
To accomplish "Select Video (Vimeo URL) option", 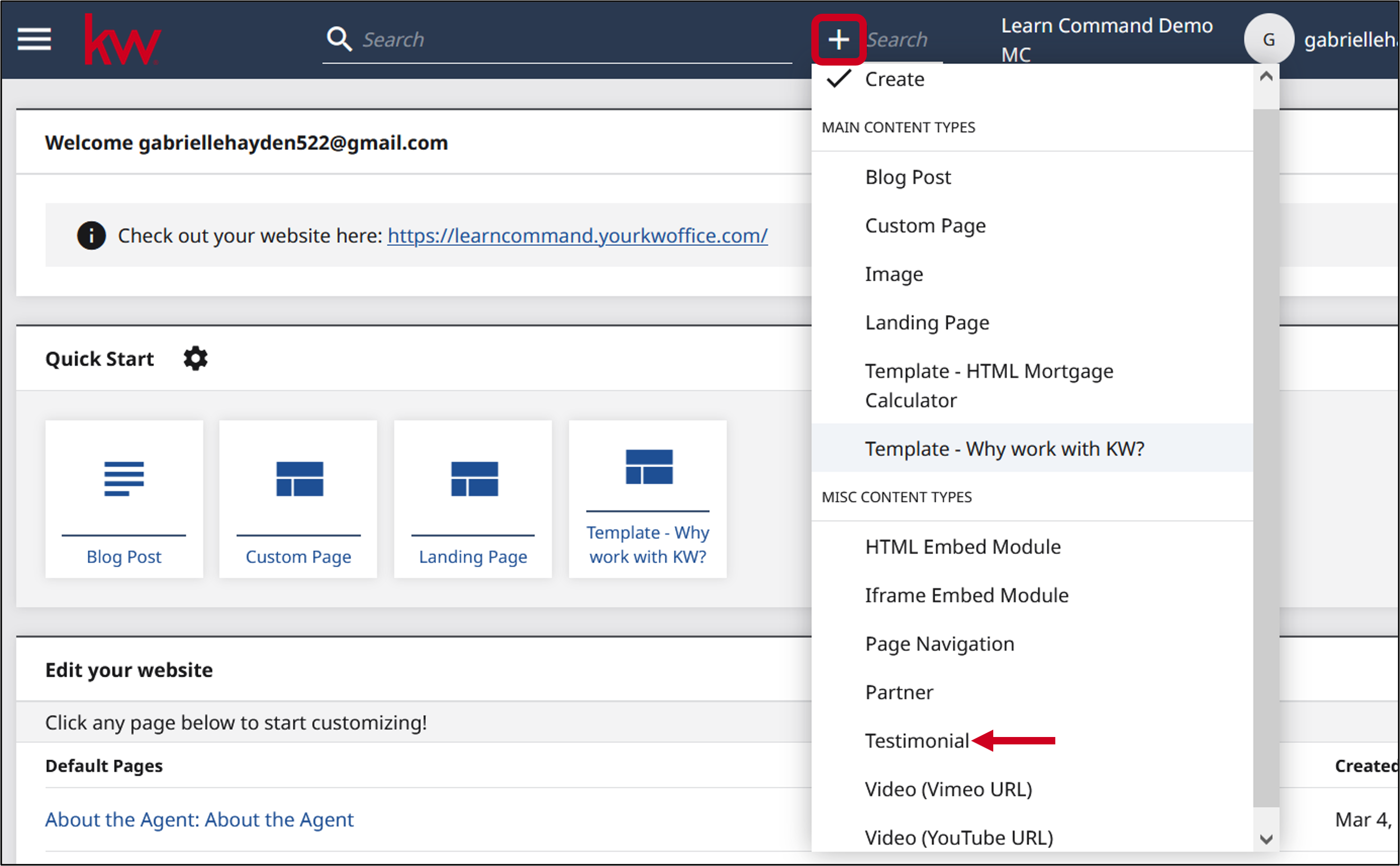I will (1032, 789).
